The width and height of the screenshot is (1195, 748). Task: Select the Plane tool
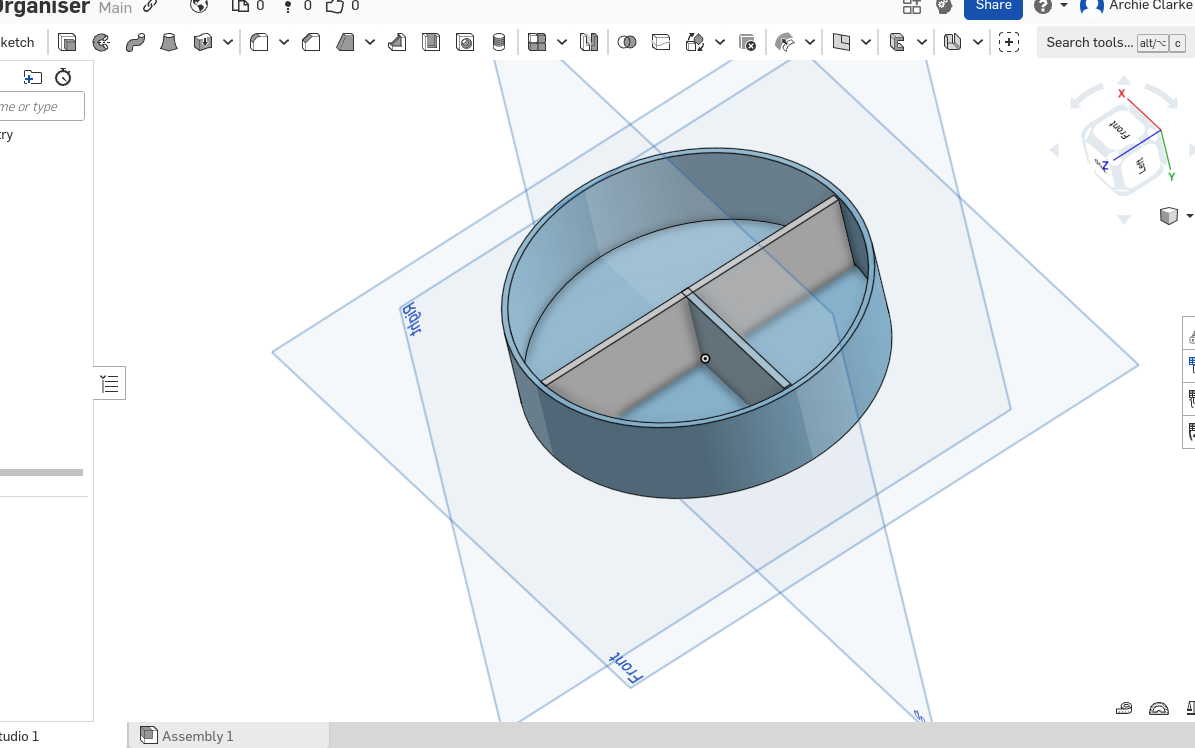pos(841,42)
